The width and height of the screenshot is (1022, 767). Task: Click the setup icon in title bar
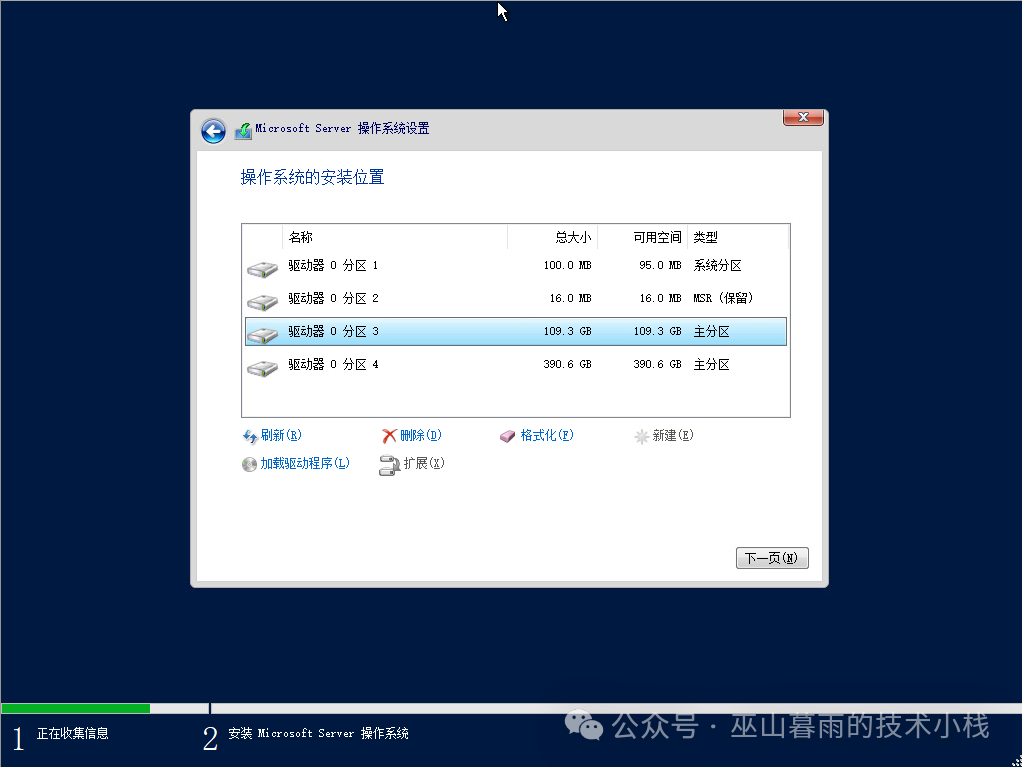243,131
